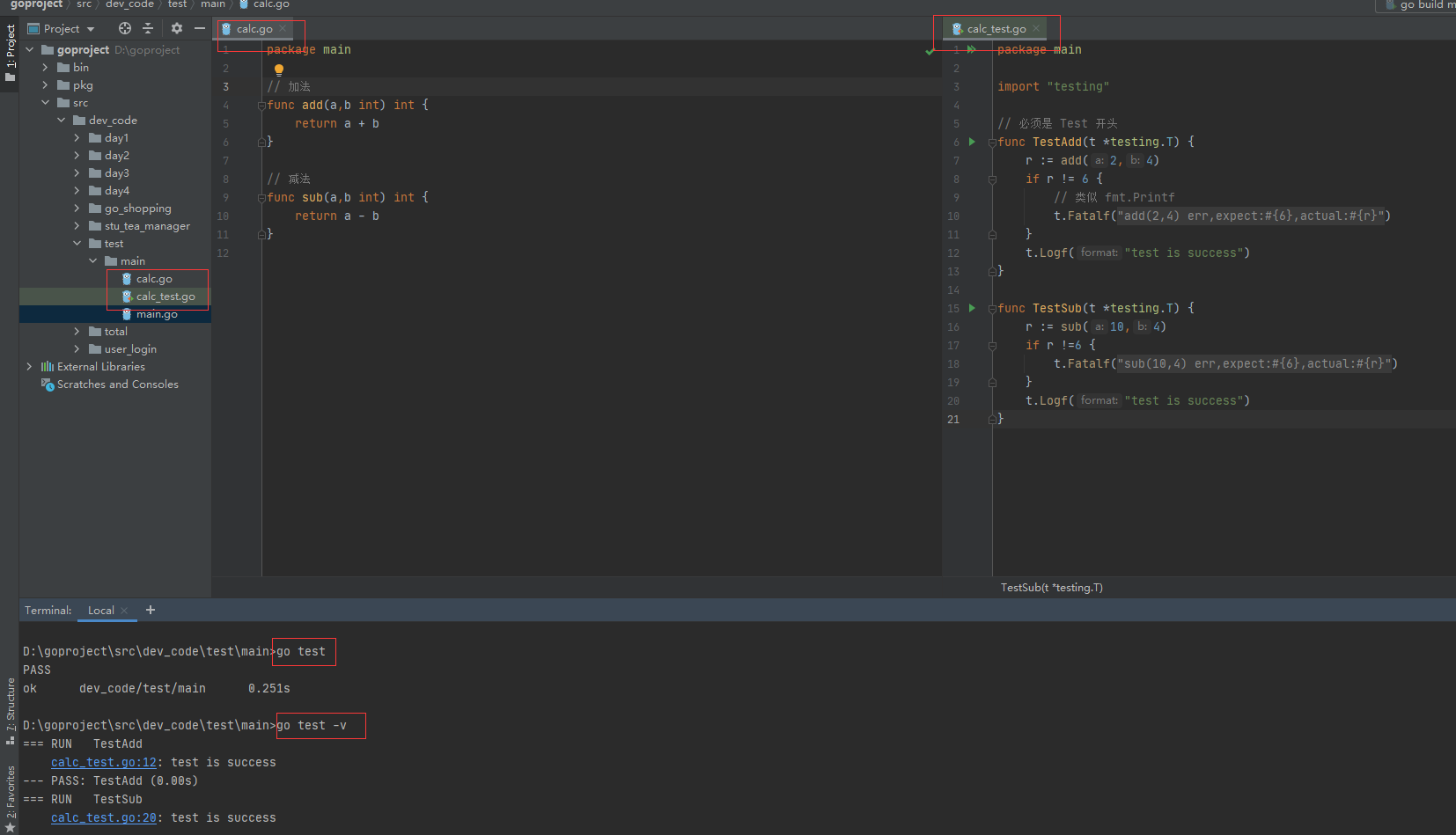Open calc_test.go:20 link in terminal

point(104,818)
